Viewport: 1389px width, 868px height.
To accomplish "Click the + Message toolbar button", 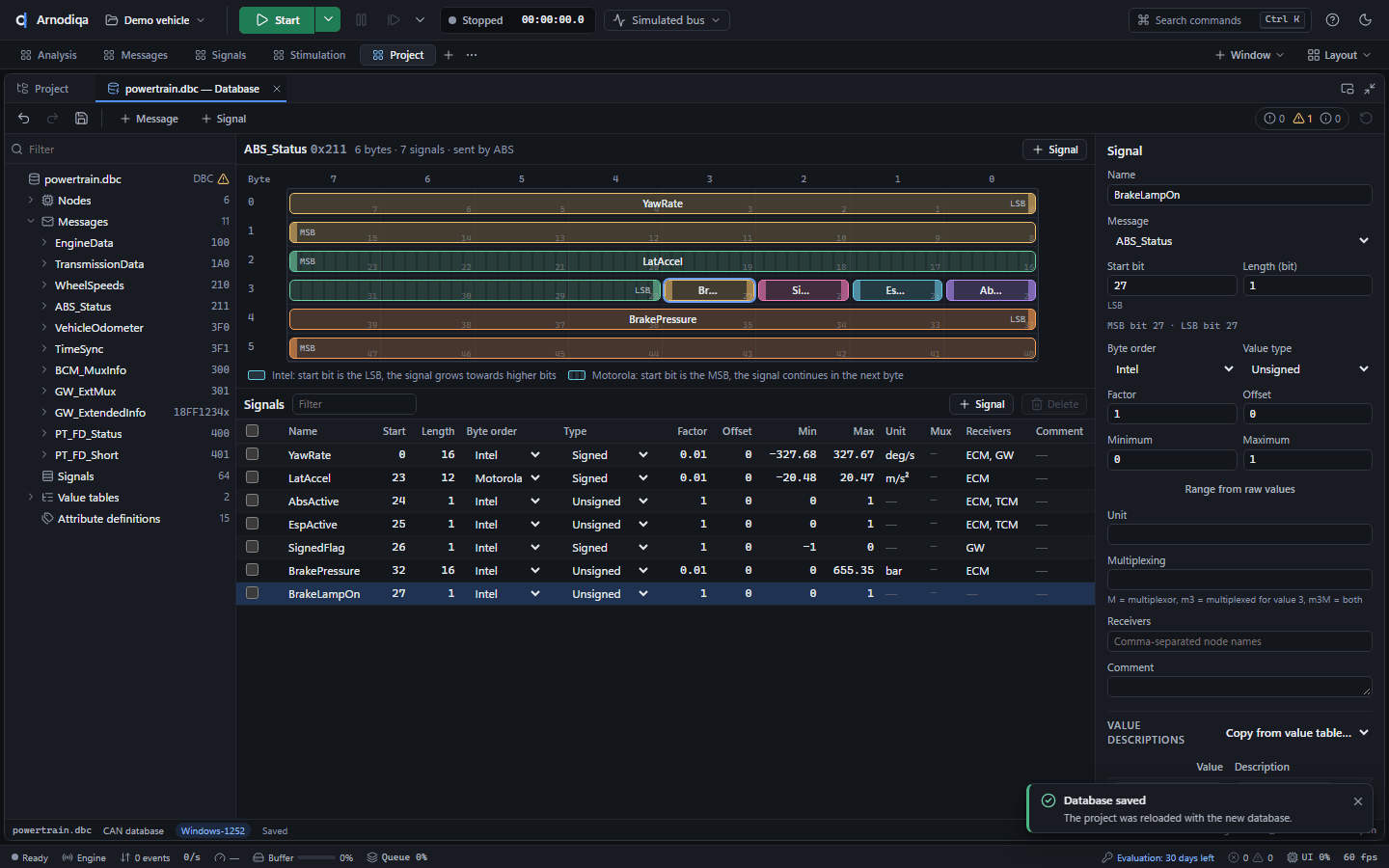I will click(150, 119).
